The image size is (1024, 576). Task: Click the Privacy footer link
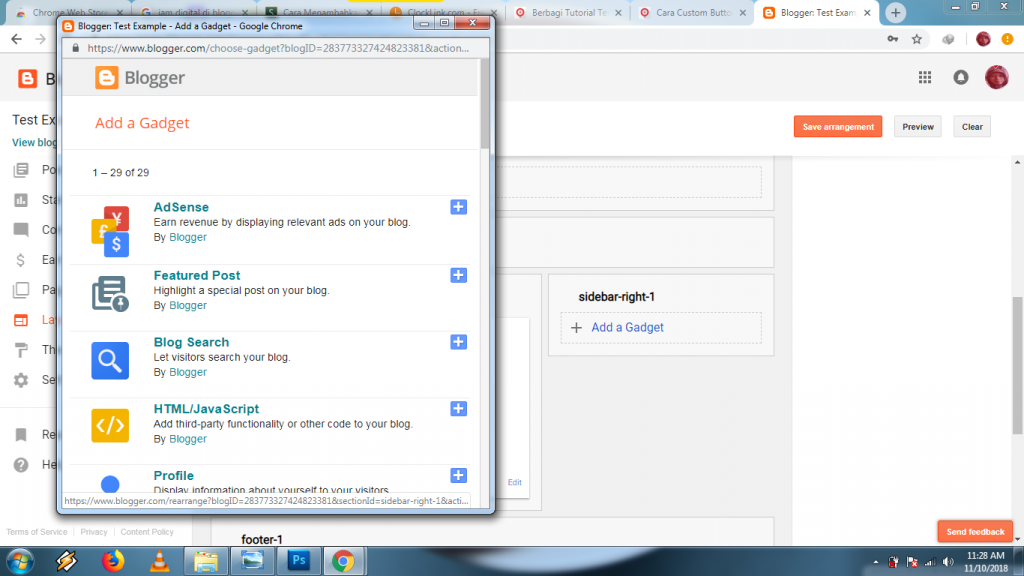[93, 532]
